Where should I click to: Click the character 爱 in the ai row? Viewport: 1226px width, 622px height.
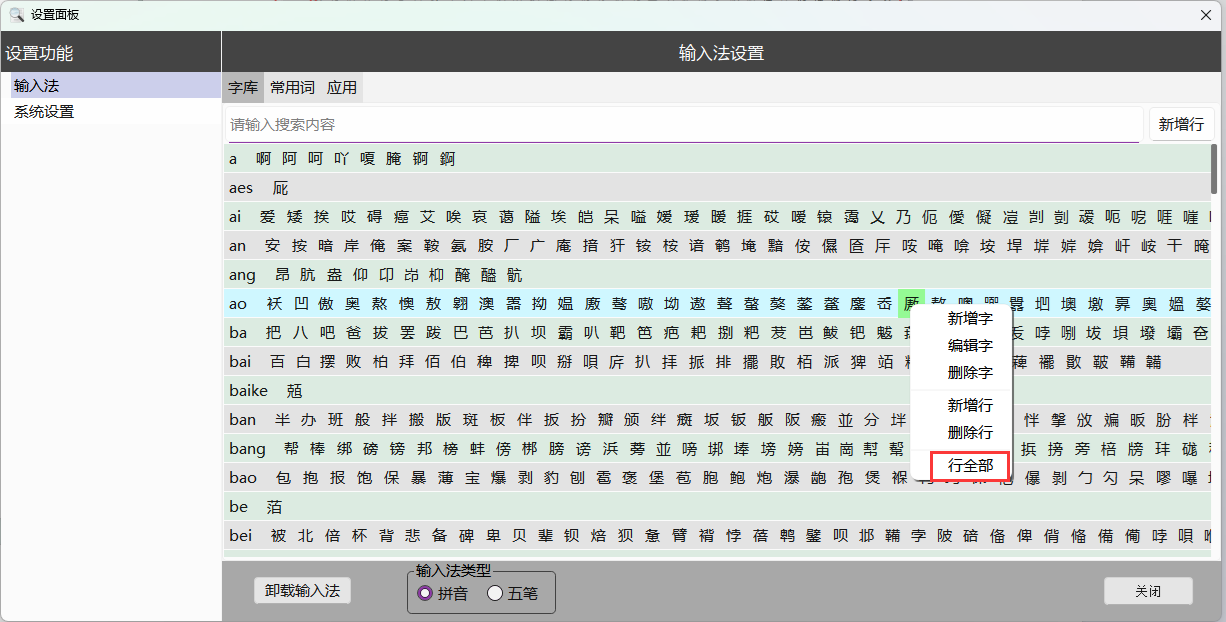click(267, 217)
